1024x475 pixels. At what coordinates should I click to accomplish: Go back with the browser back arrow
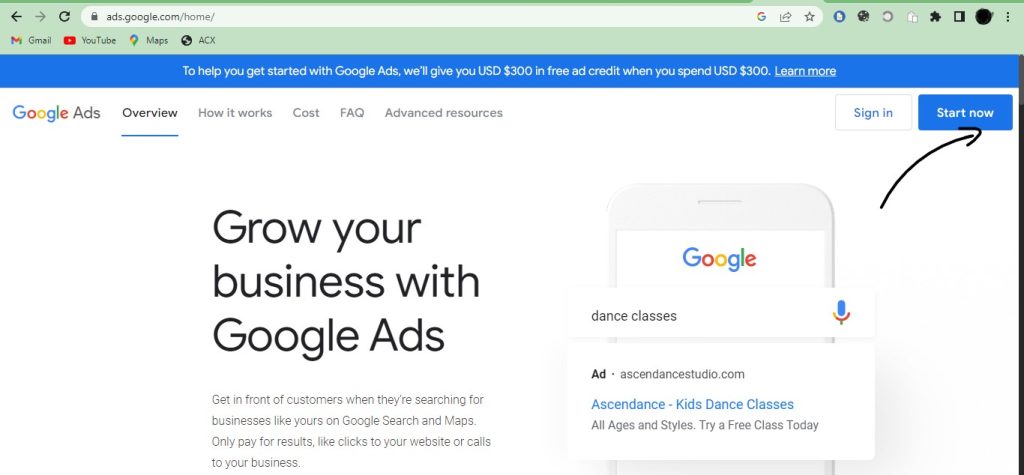point(16,17)
